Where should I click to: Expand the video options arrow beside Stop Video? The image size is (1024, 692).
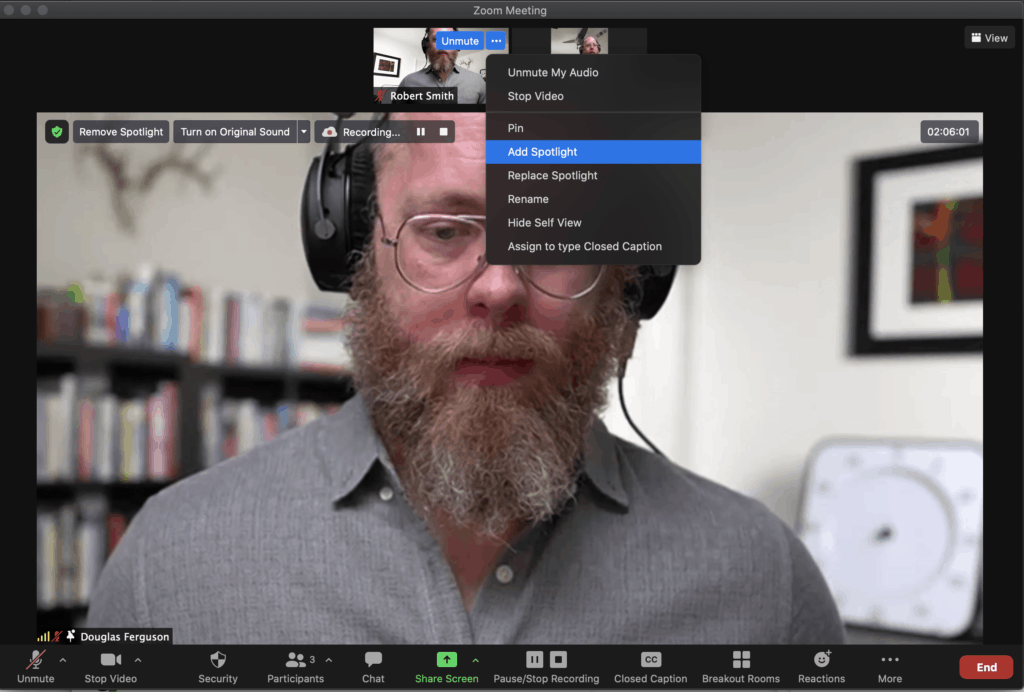tap(138, 660)
